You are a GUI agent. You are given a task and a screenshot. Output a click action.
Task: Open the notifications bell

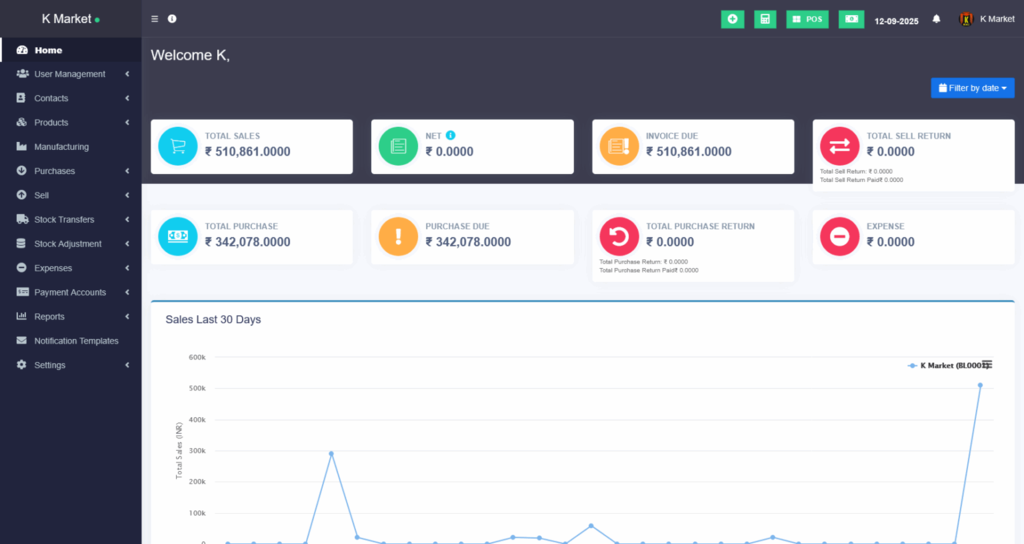coord(937,19)
